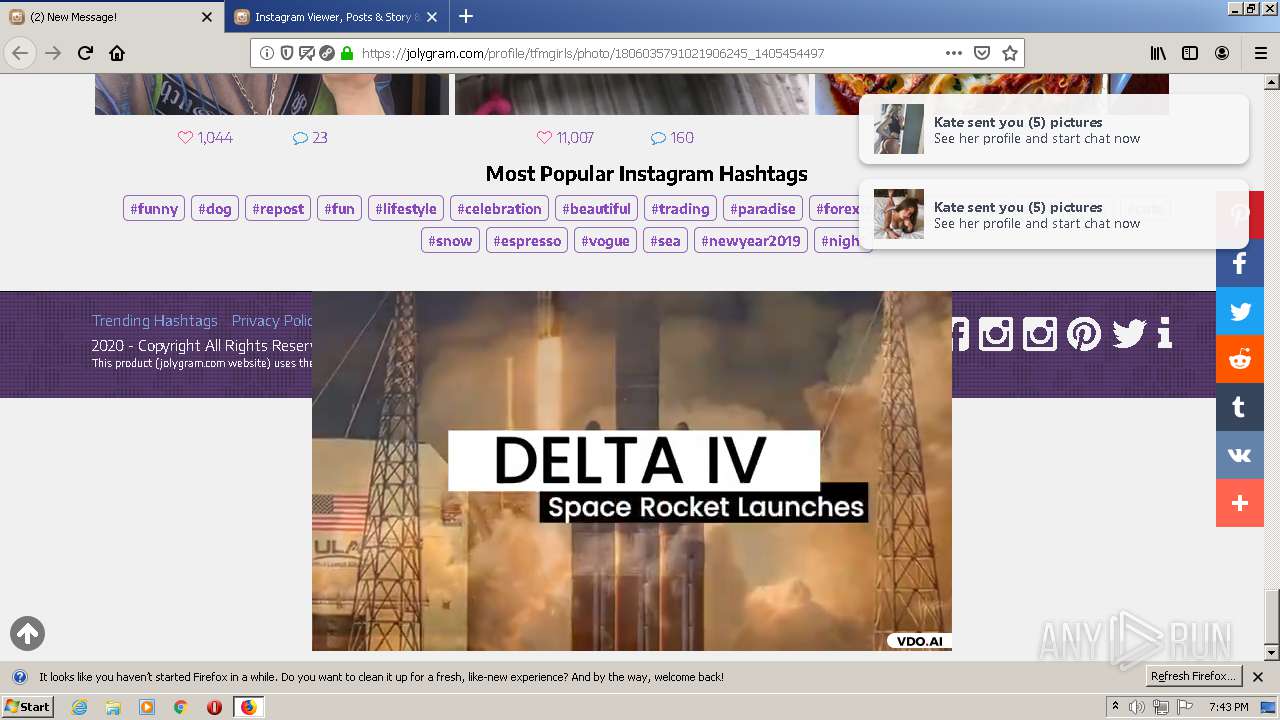Open the #repost hashtag
The width and height of the screenshot is (1280, 720).
pos(278,209)
